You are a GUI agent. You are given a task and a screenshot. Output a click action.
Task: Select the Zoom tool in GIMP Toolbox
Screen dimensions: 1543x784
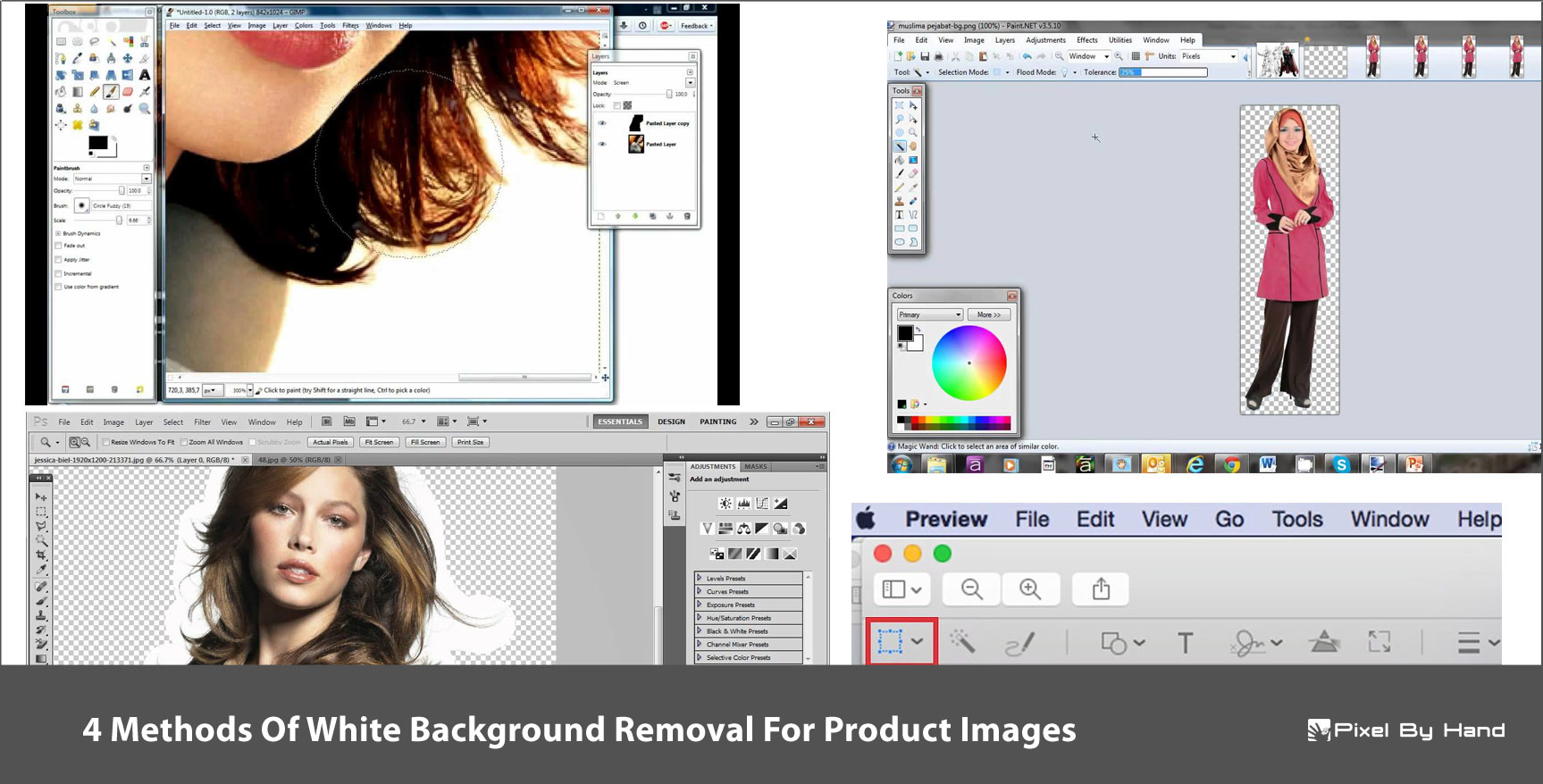coord(145,108)
